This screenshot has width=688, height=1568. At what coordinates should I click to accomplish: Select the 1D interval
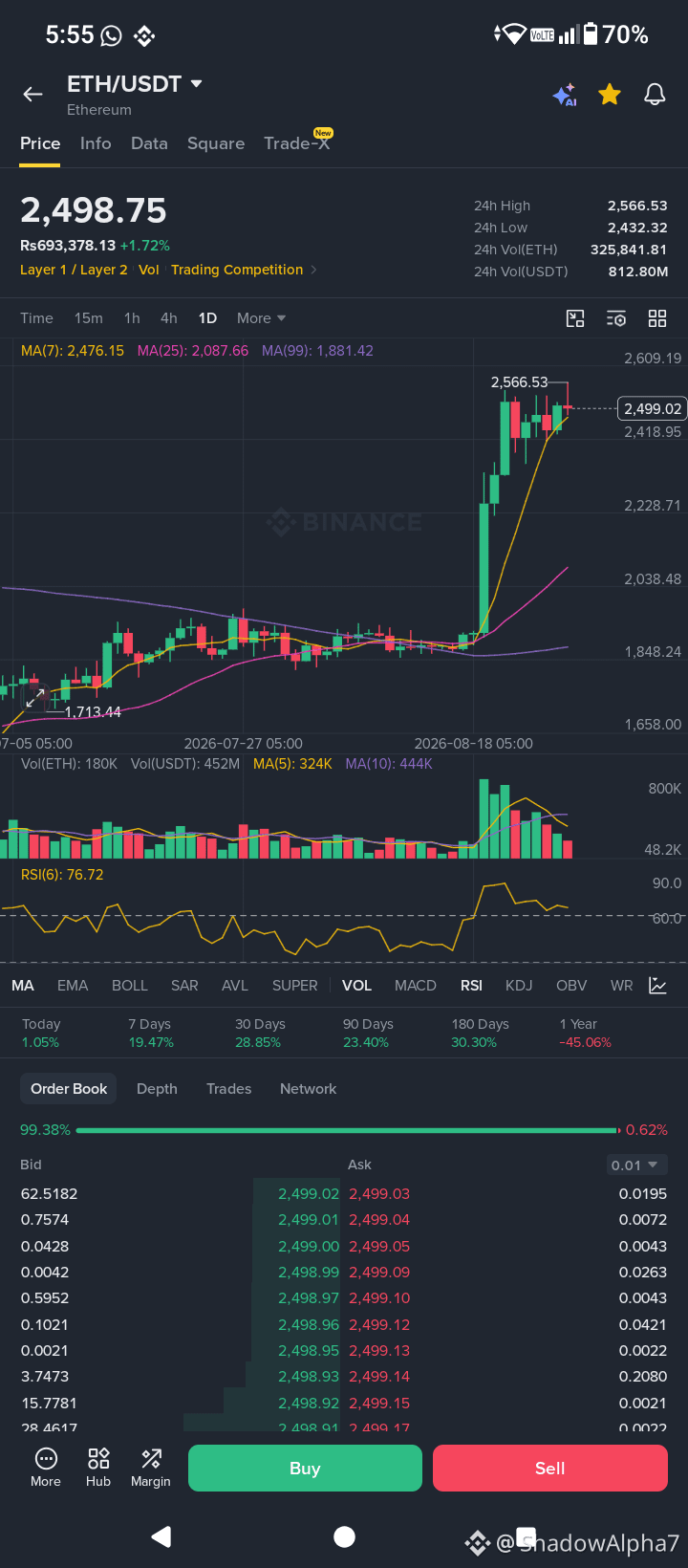(x=207, y=318)
